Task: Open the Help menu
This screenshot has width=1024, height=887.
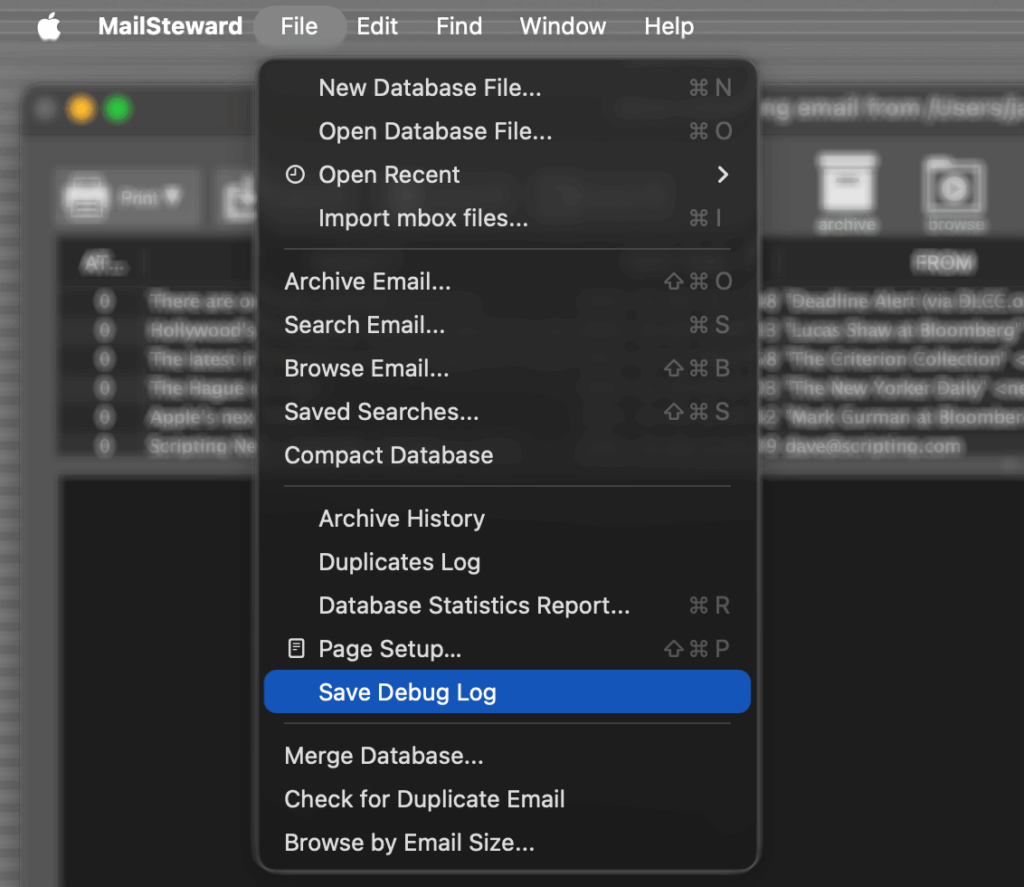Action: coord(668,26)
